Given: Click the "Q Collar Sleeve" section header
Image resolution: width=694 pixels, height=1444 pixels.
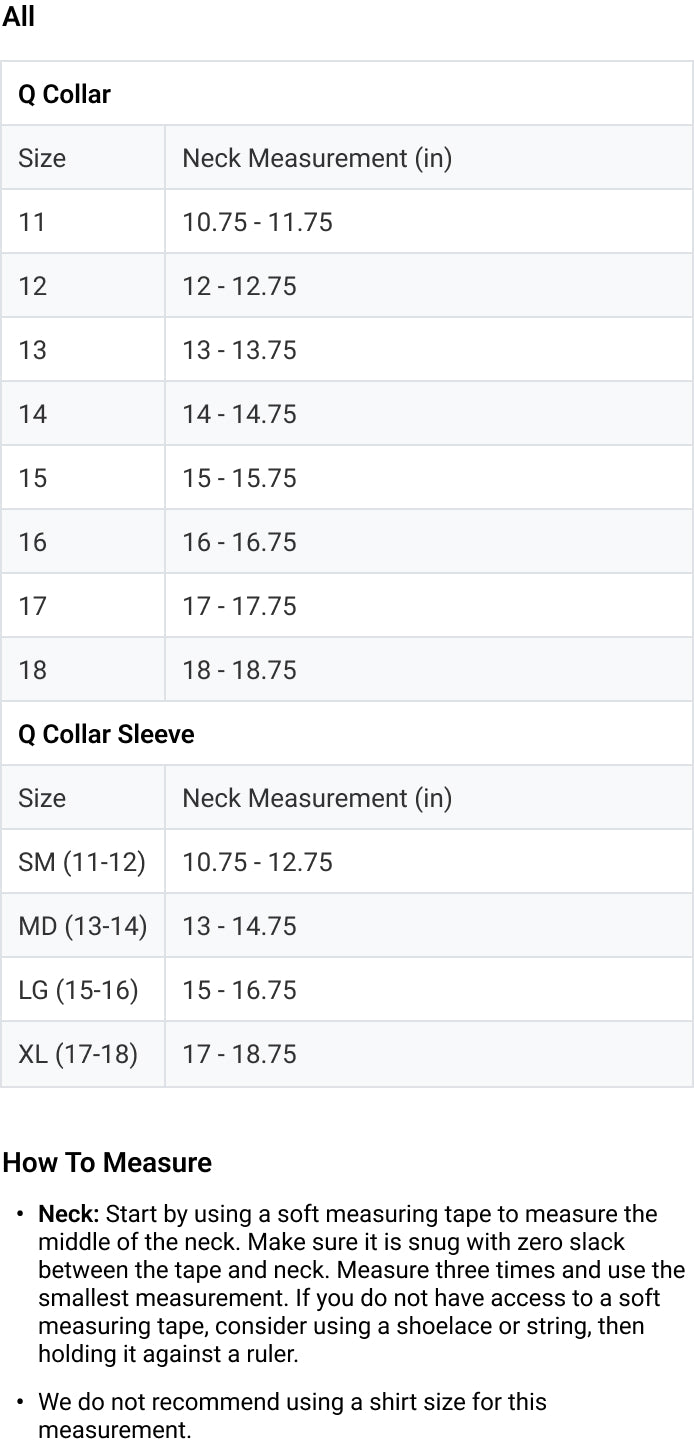Looking at the screenshot, I should tap(106, 734).
